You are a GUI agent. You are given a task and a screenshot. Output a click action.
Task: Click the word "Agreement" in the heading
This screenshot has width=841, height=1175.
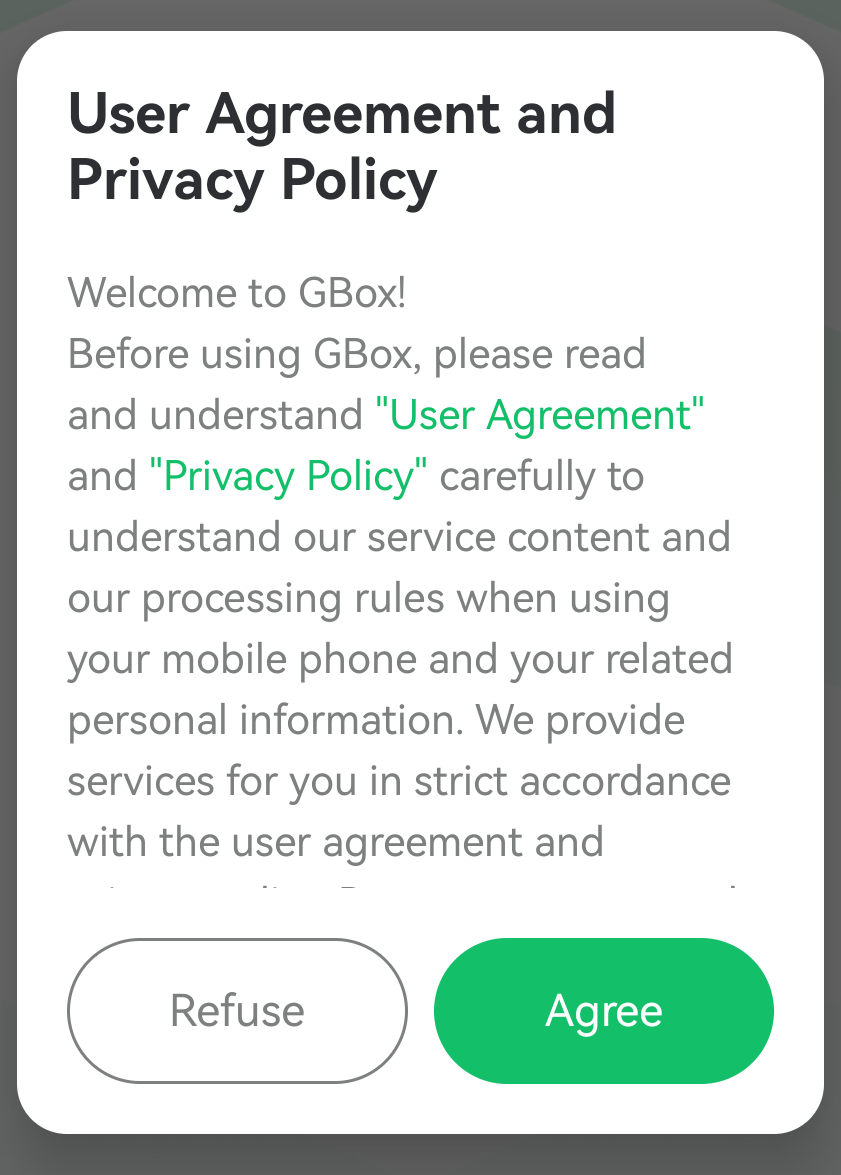pyautogui.click(x=352, y=114)
